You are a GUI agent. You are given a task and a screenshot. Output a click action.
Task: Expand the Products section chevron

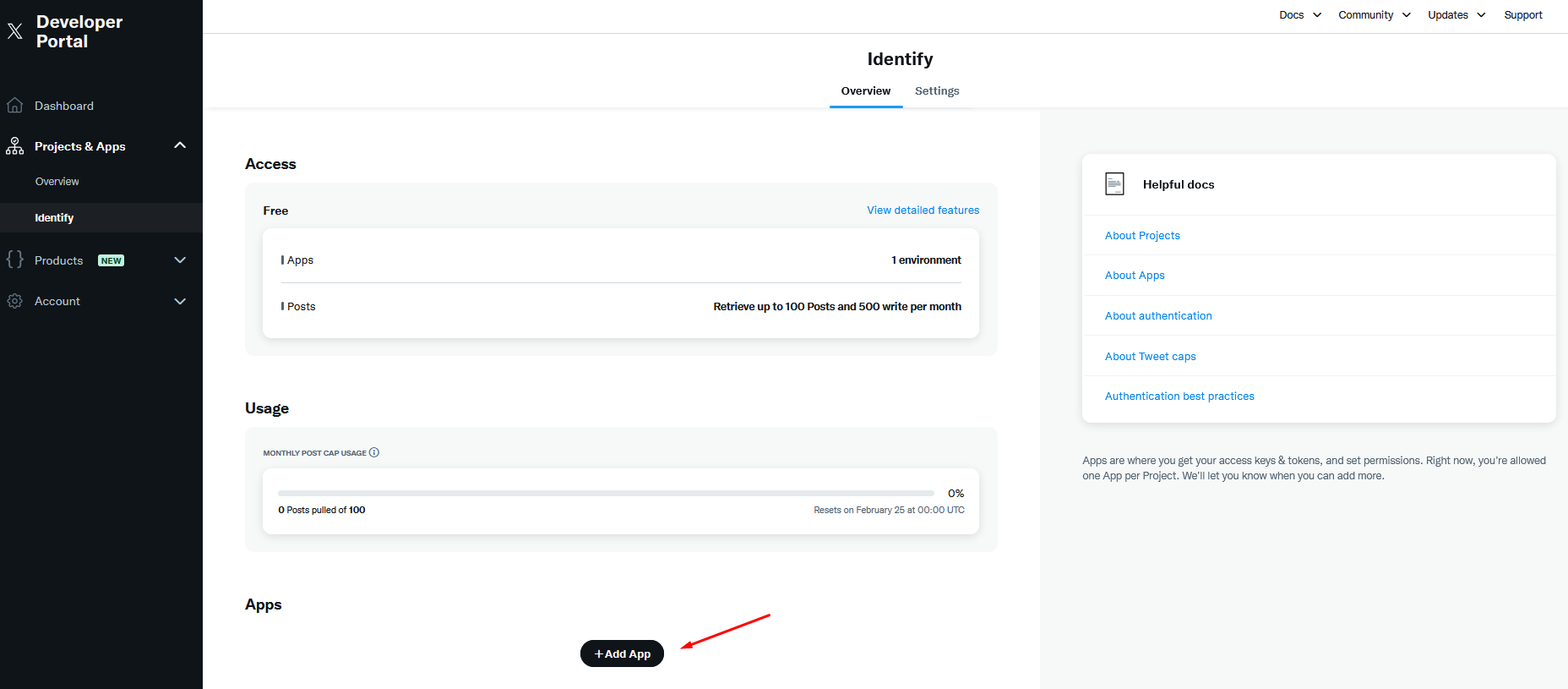[180, 260]
